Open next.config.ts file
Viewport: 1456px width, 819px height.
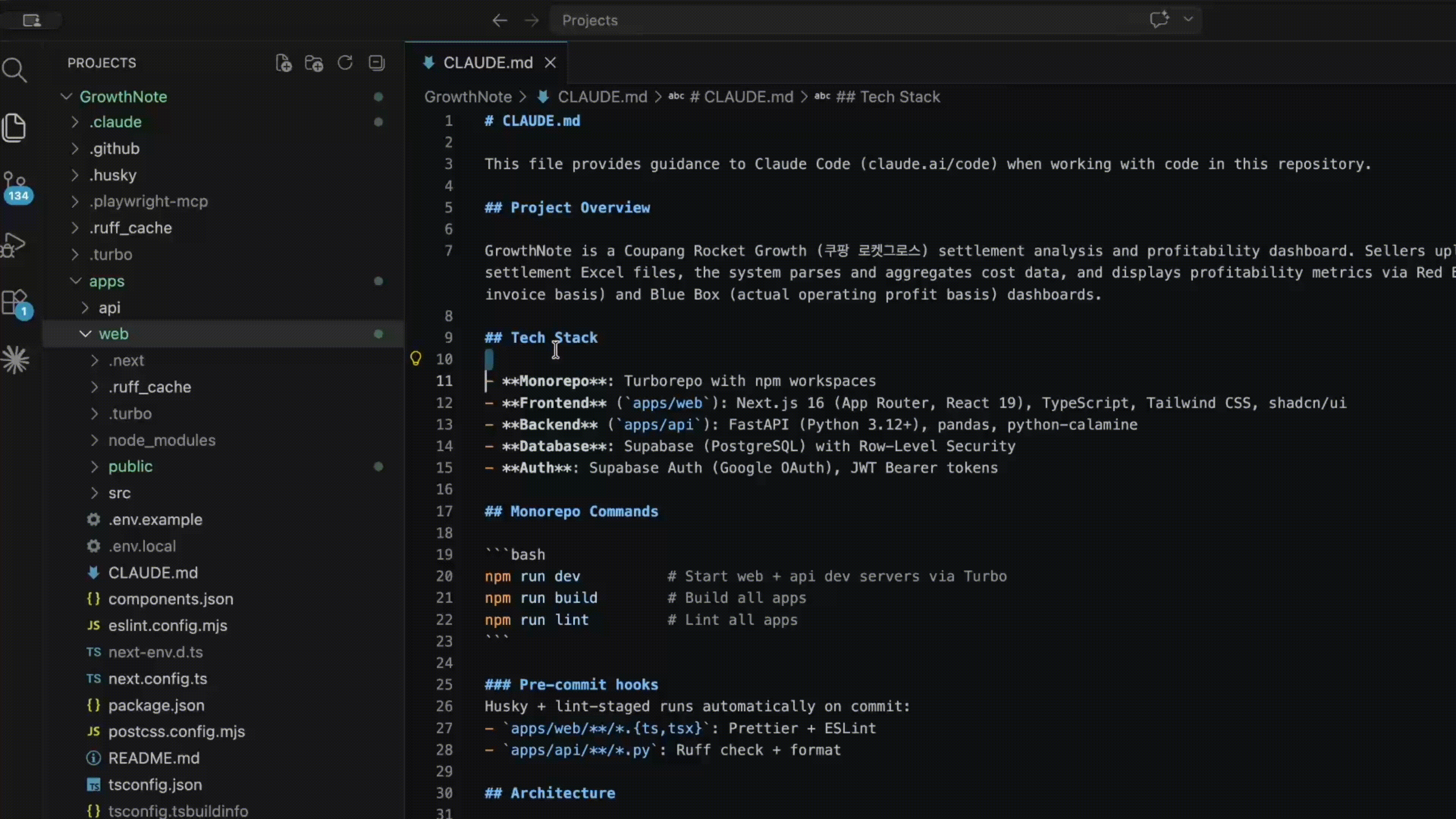[x=223, y=679]
